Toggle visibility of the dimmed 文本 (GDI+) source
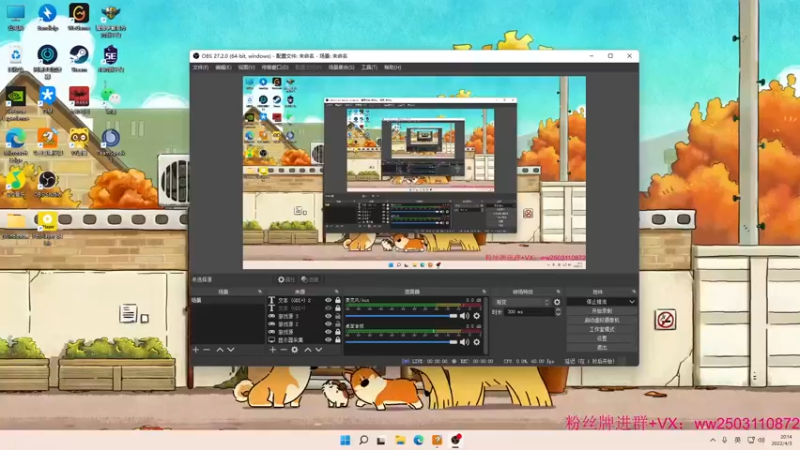This screenshot has height=450, width=800. coord(328,308)
